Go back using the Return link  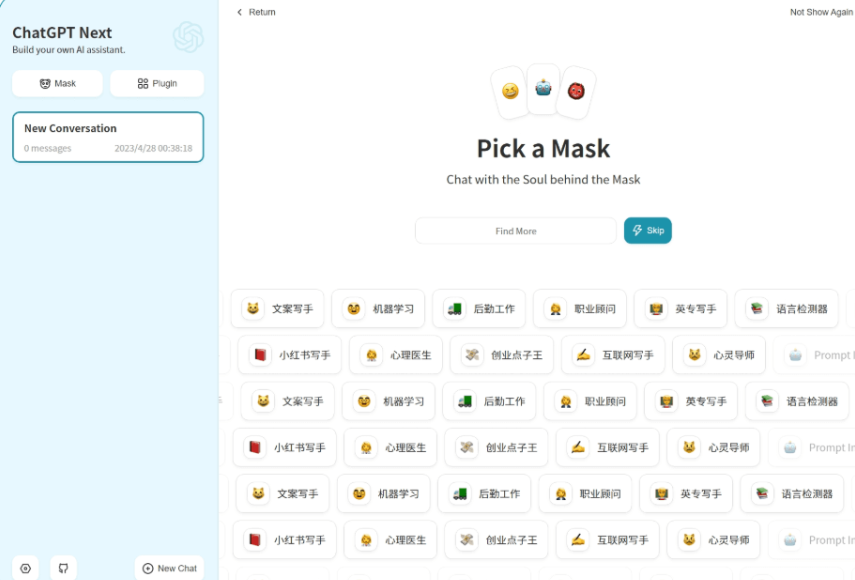point(256,12)
